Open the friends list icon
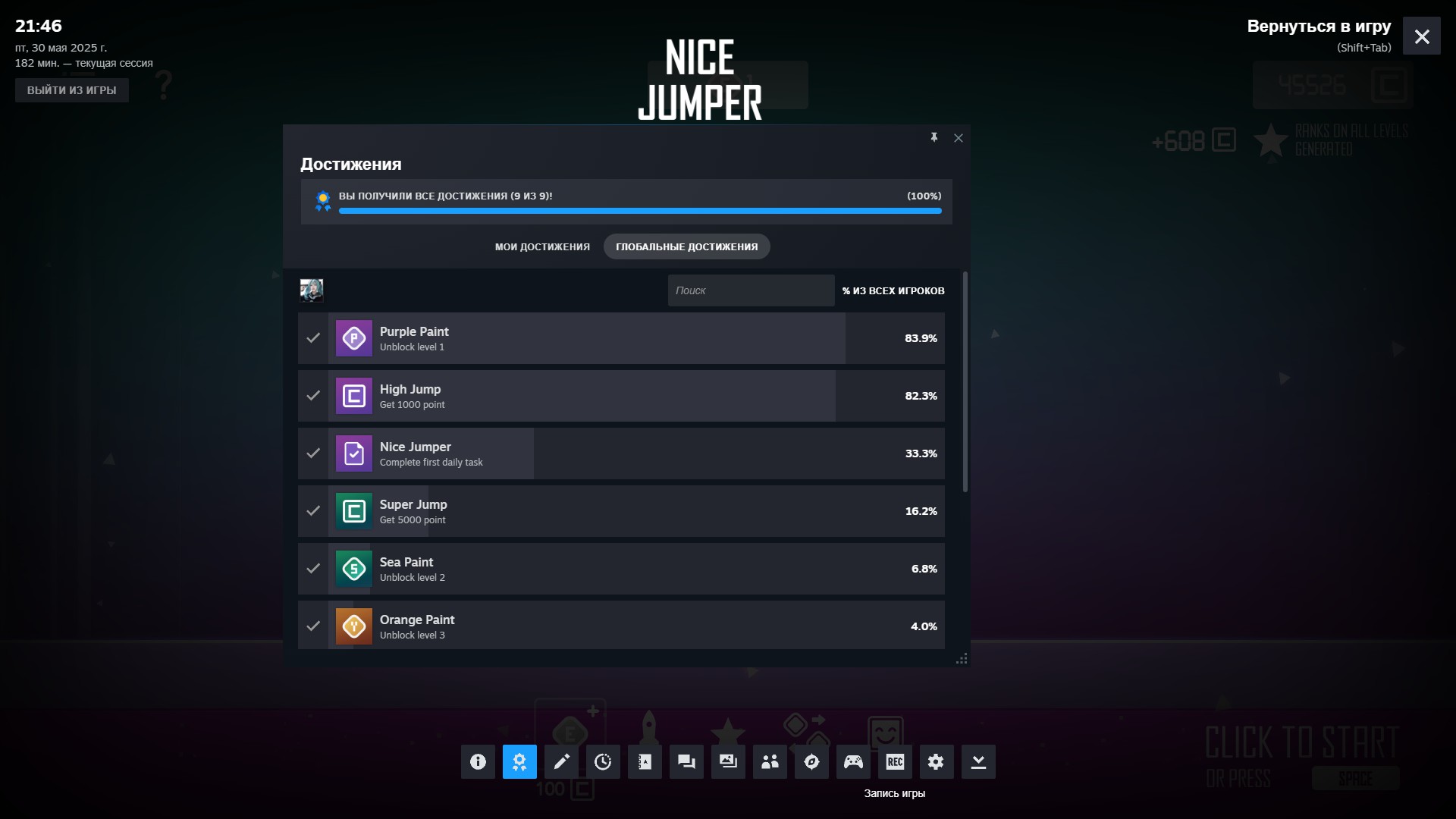The width and height of the screenshot is (1456, 819). click(770, 761)
